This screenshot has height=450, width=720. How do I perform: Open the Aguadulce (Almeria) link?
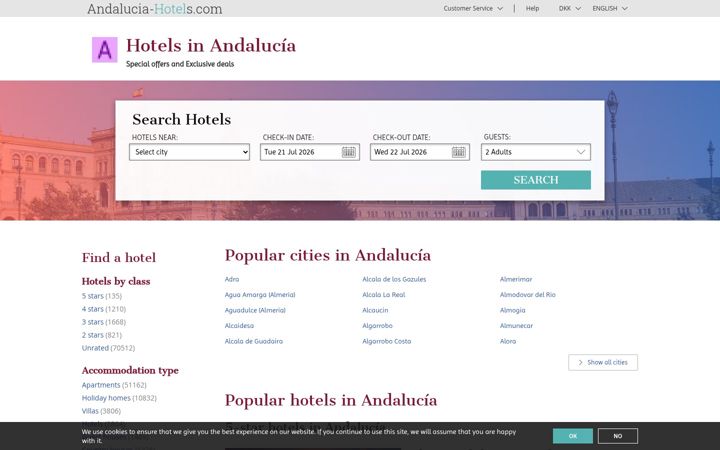pyautogui.click(x=255, y=310)
